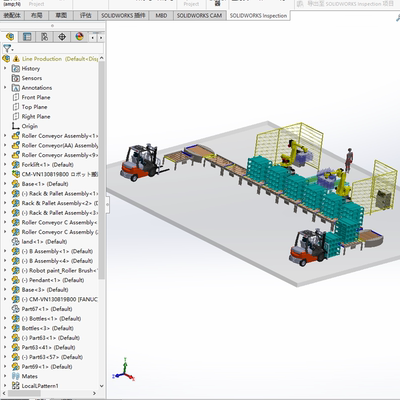400x400 pixels.
Task: Switch to the 草图 tab
Action: tap(61, 16)
